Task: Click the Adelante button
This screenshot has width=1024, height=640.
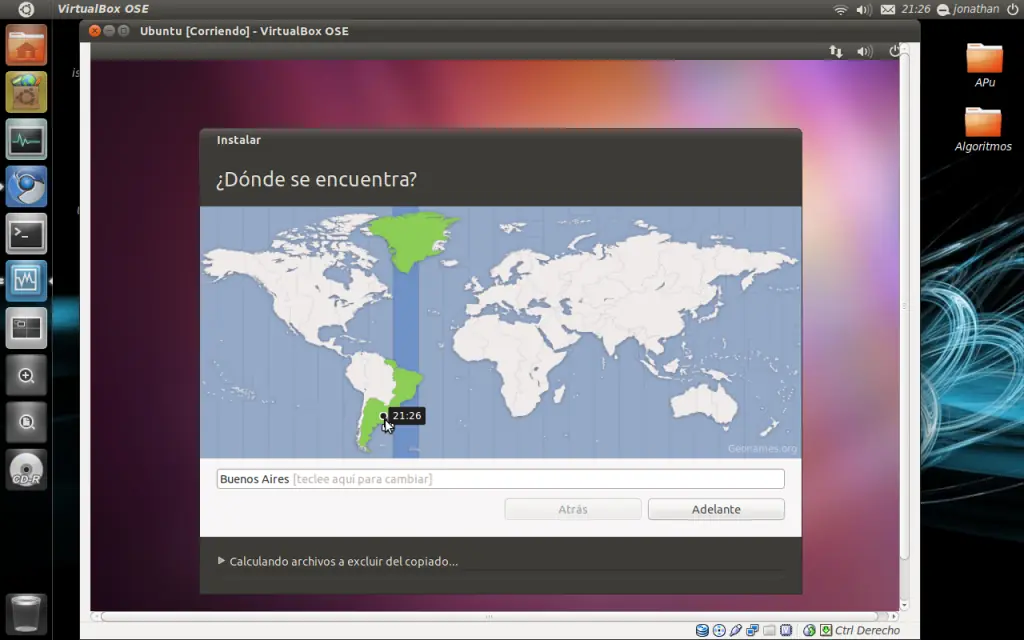Action: pos(716,509)
